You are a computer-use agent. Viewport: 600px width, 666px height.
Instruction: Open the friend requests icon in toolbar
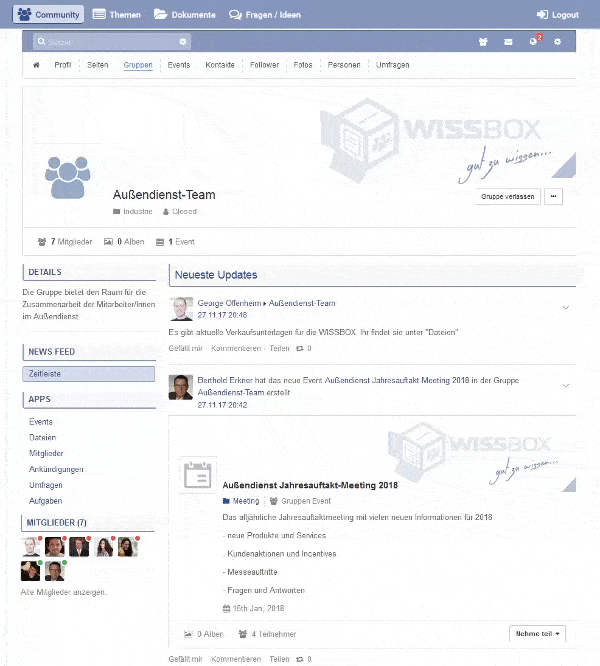click(x=481, y=42)
